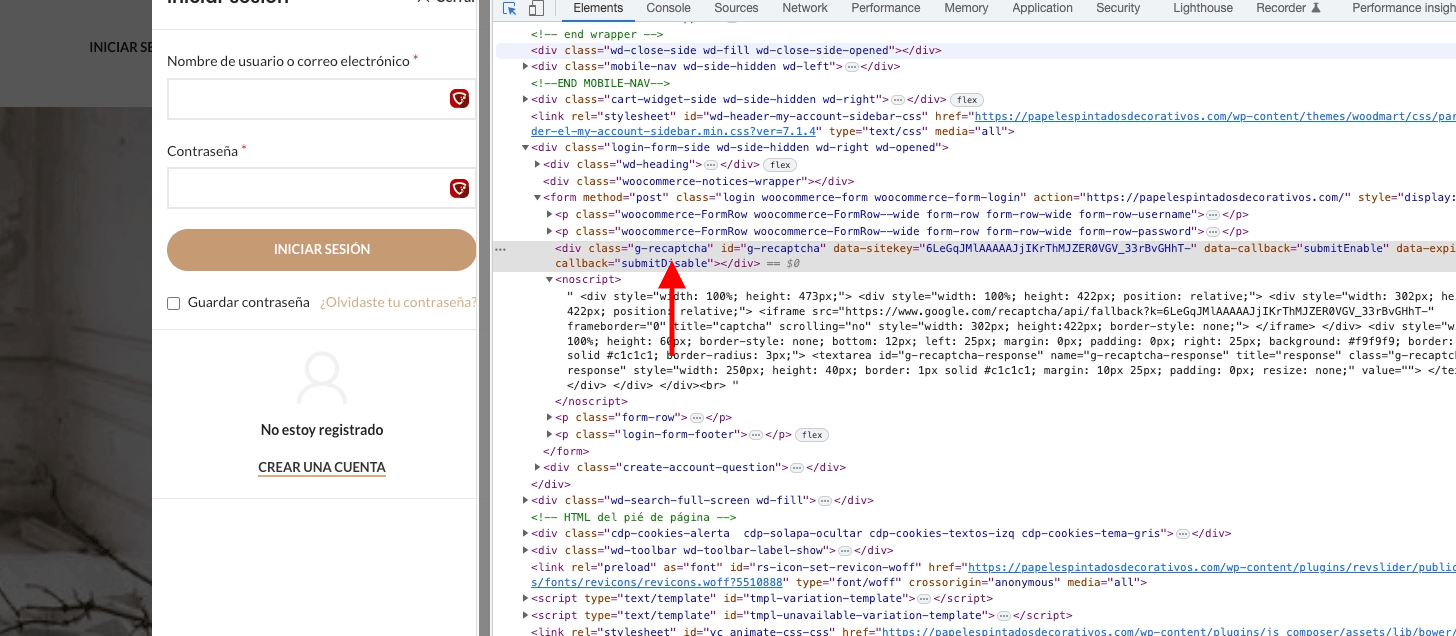Screen dimensions: 1456x636
Task: Click ellipsis badge on create-account-question div
Action: click(797, 468)
